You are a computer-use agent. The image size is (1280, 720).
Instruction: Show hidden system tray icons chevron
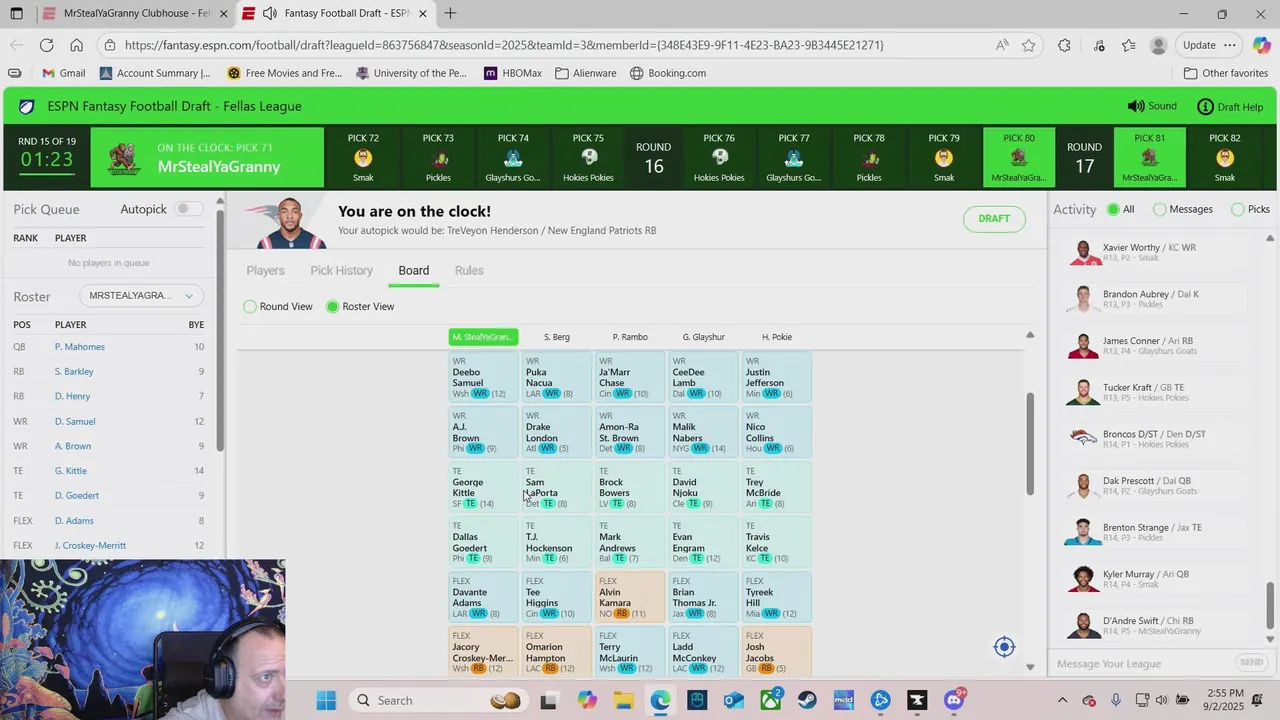point(1062,700)
